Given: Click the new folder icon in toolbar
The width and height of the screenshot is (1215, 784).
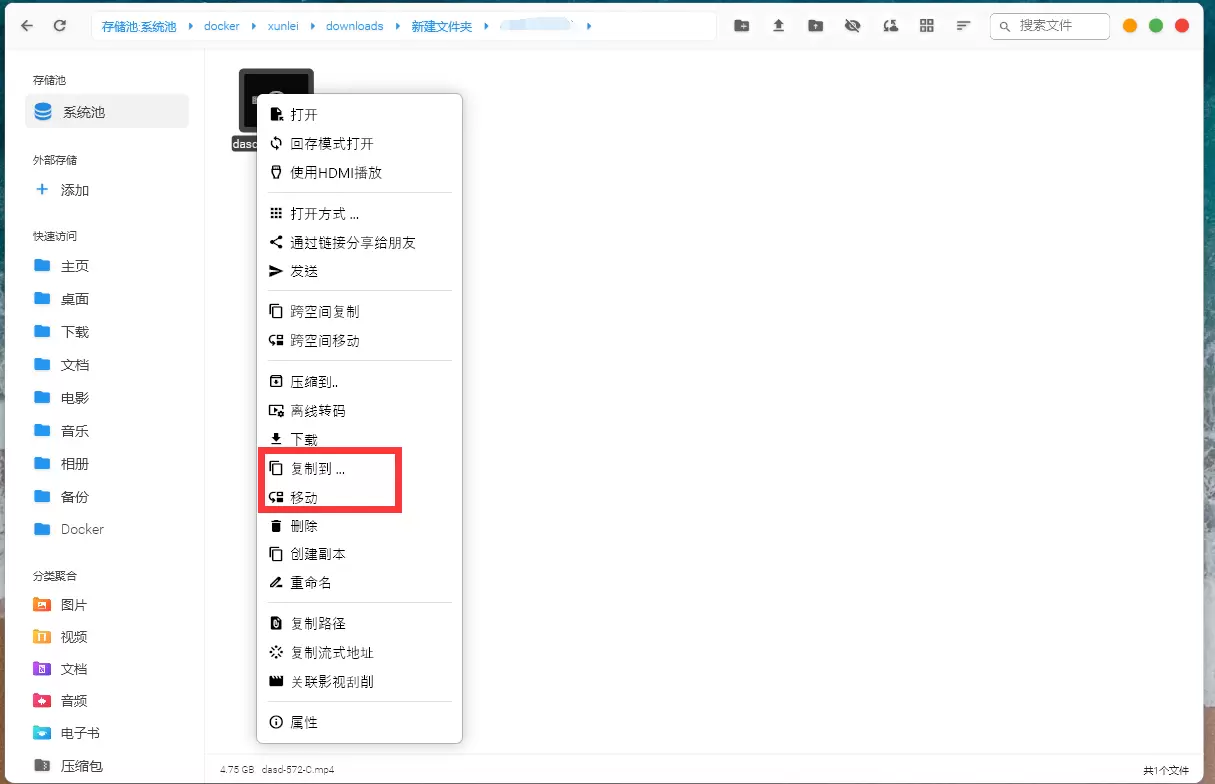Looking at the screenshot, I should pos(741,26).
